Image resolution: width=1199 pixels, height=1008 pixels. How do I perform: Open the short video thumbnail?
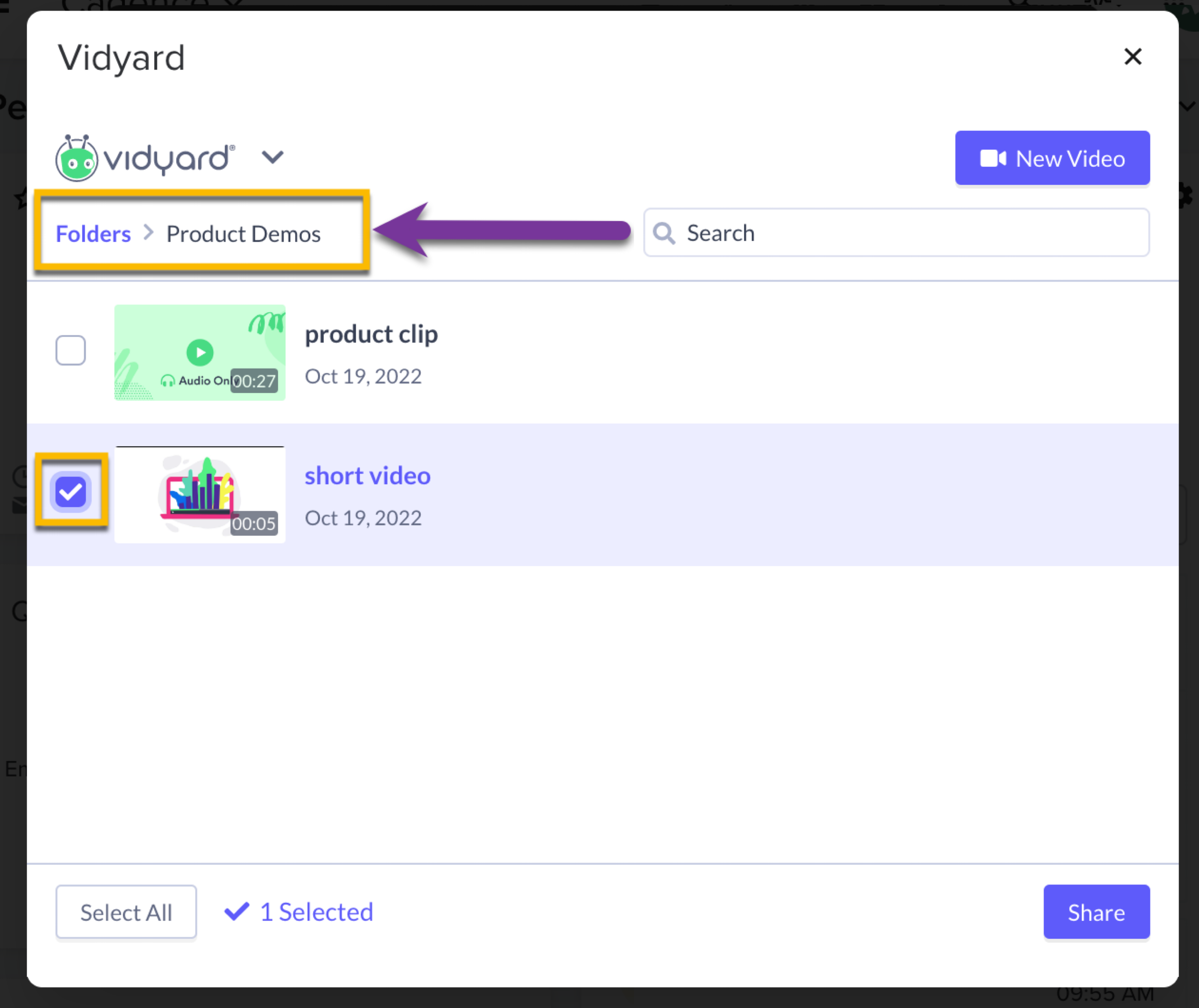click(x=200, y=494)
